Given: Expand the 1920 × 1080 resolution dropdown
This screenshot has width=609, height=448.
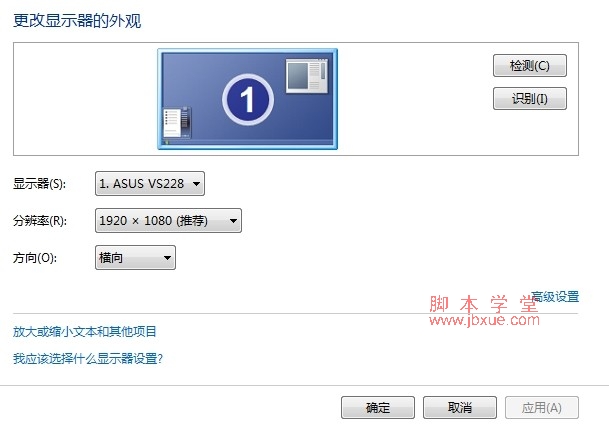Looking at the screenshot, I should [x=168, y=220].
